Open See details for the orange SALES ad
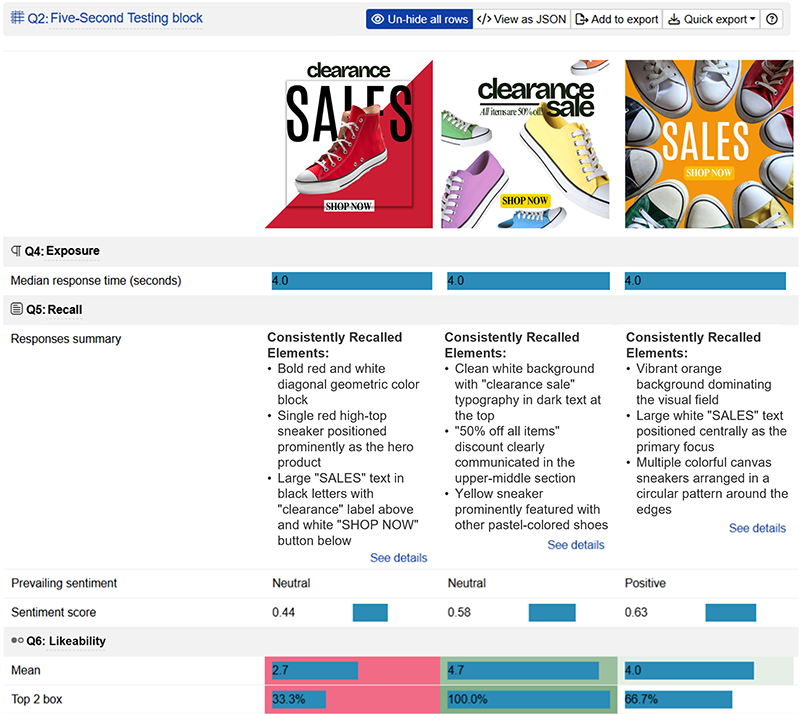 pos(757,528)
